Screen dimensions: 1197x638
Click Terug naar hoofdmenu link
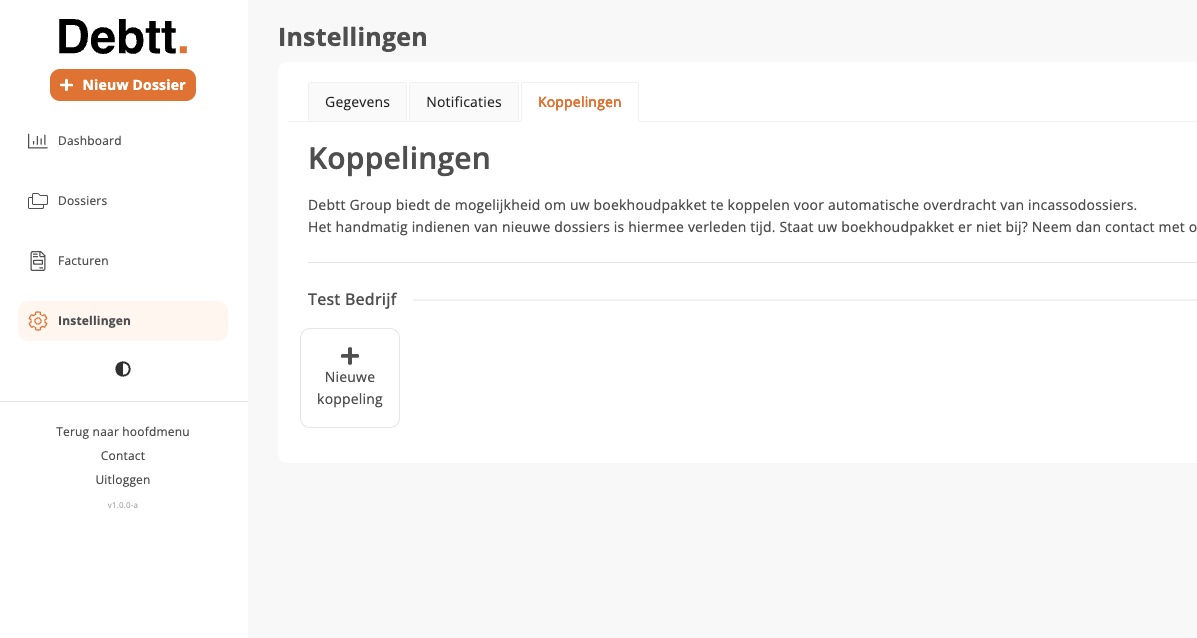click(x=123, y=432)
